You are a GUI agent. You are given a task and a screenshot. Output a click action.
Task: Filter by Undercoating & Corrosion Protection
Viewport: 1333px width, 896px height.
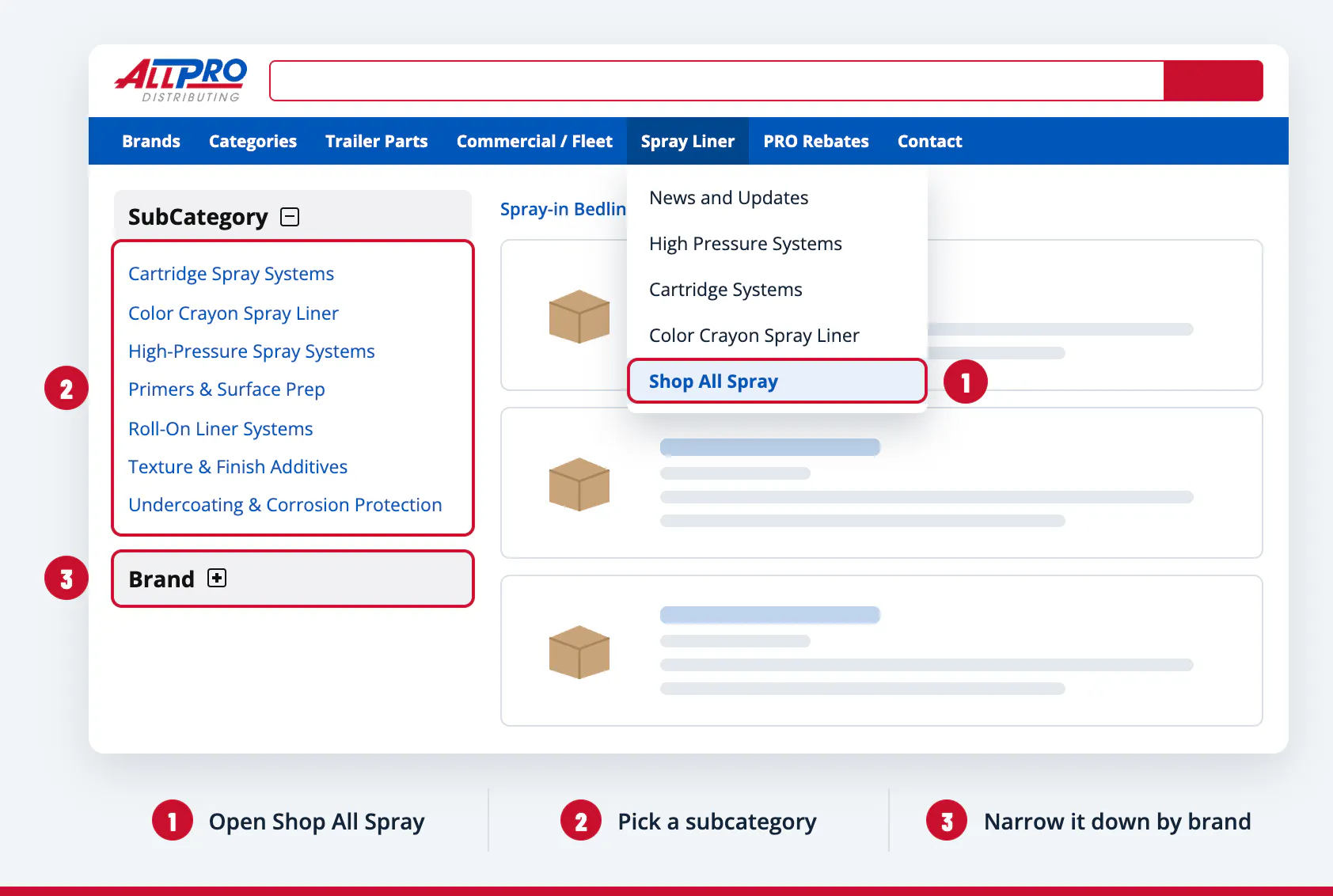point(285,505)
